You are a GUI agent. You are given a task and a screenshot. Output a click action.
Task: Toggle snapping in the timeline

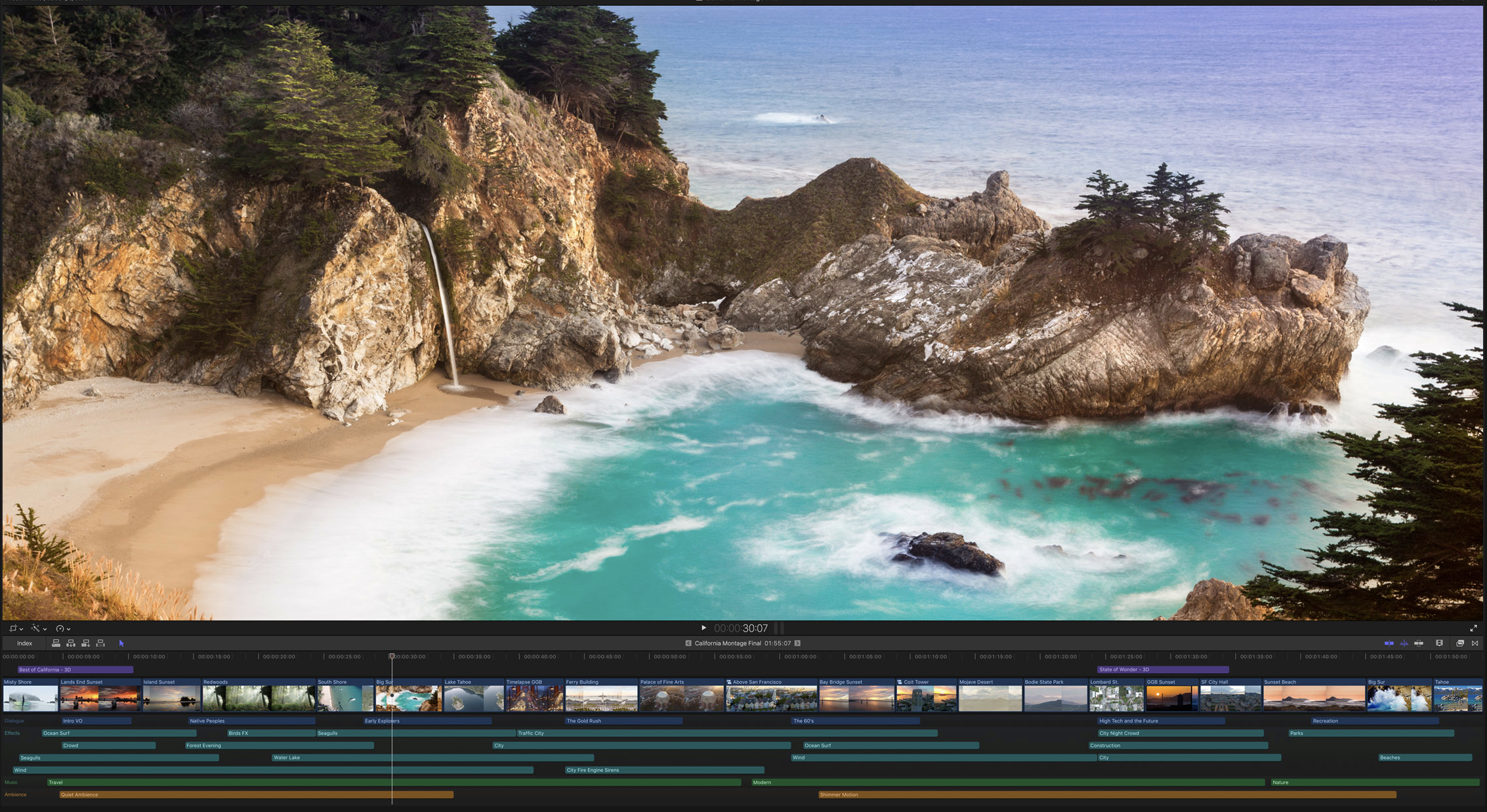coord(1419,643)
